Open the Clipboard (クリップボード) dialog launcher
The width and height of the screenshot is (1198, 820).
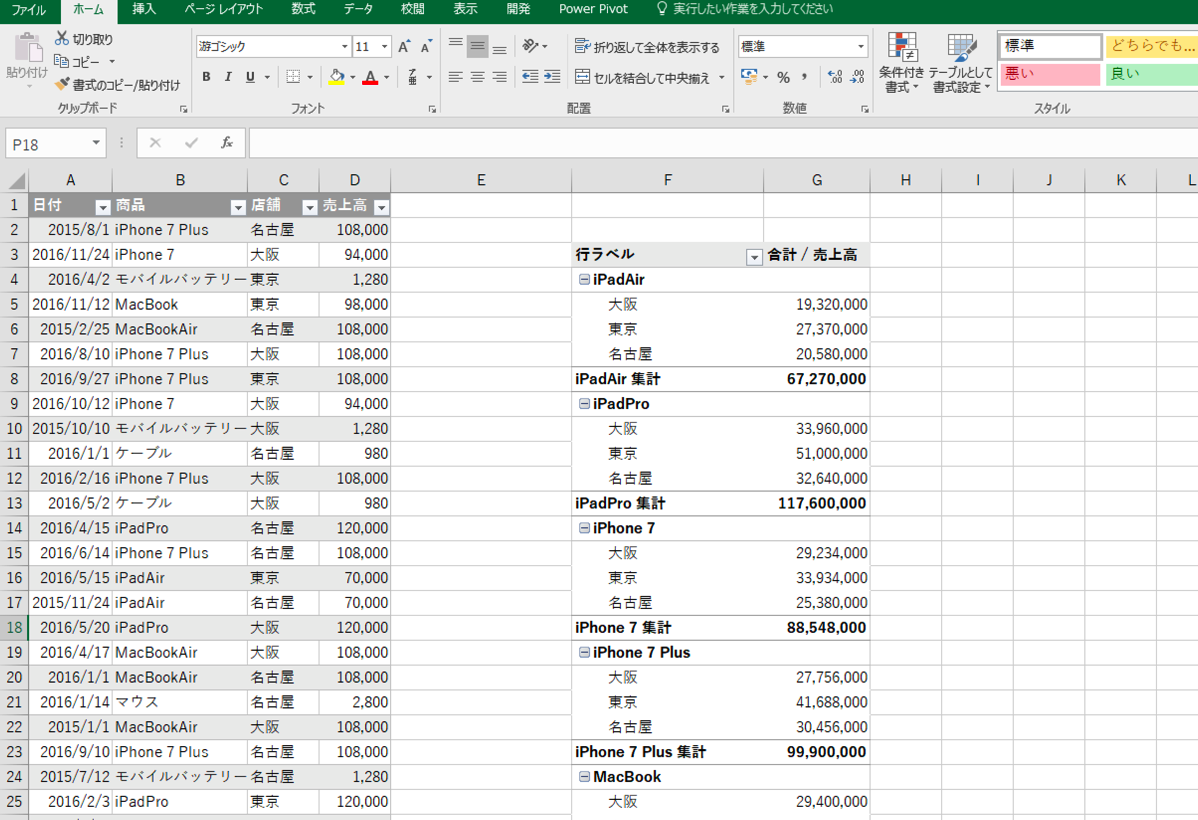click(x=183, y=109)
